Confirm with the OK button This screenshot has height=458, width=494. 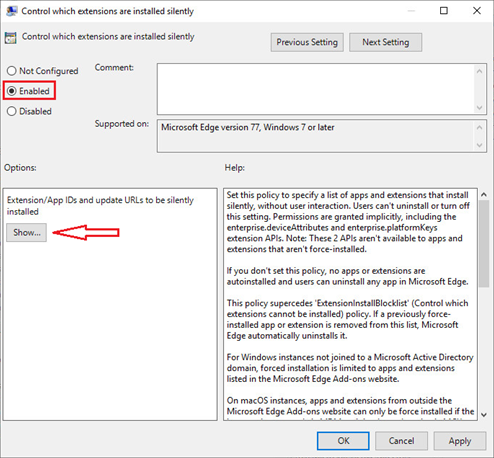(343, 441)
